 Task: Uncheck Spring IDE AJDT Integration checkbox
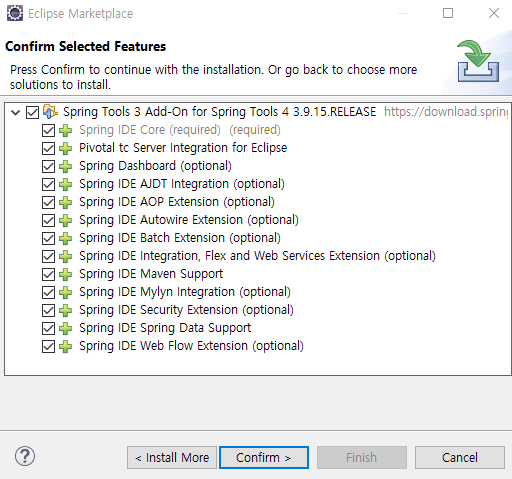coord(48,184)
